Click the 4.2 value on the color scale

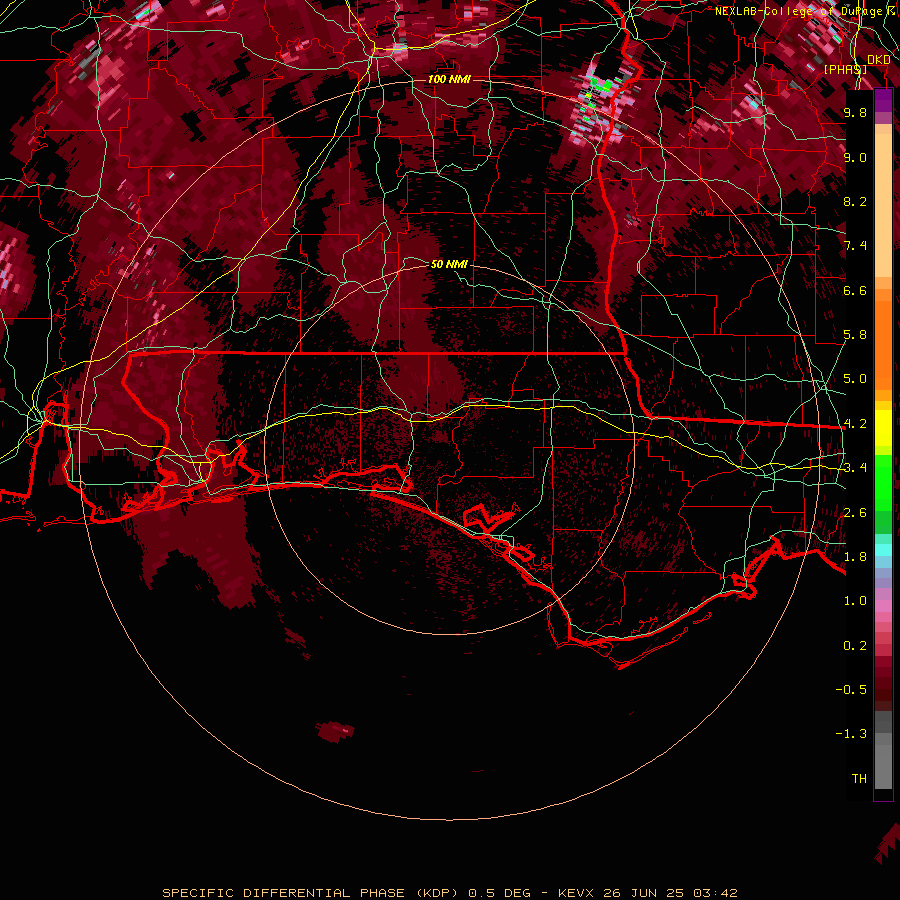pos(855,424)
